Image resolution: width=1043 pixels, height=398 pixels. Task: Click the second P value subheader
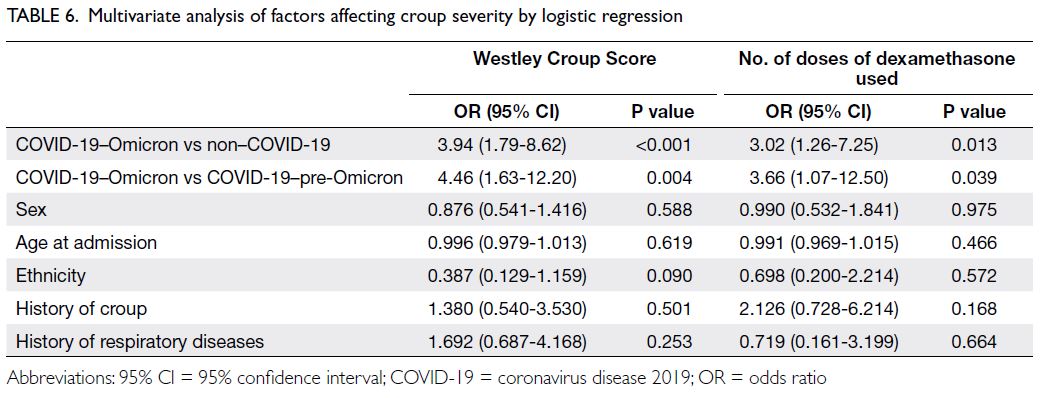tap(974, 112)
